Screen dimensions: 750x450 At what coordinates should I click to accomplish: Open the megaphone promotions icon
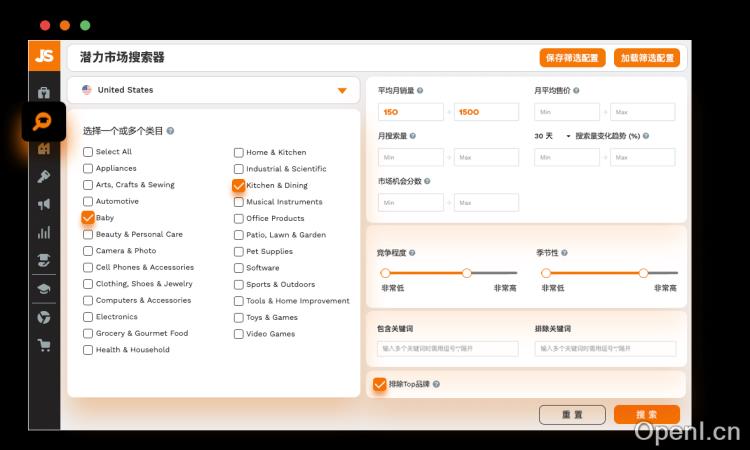pyautogui.click(x=44, y=204)
